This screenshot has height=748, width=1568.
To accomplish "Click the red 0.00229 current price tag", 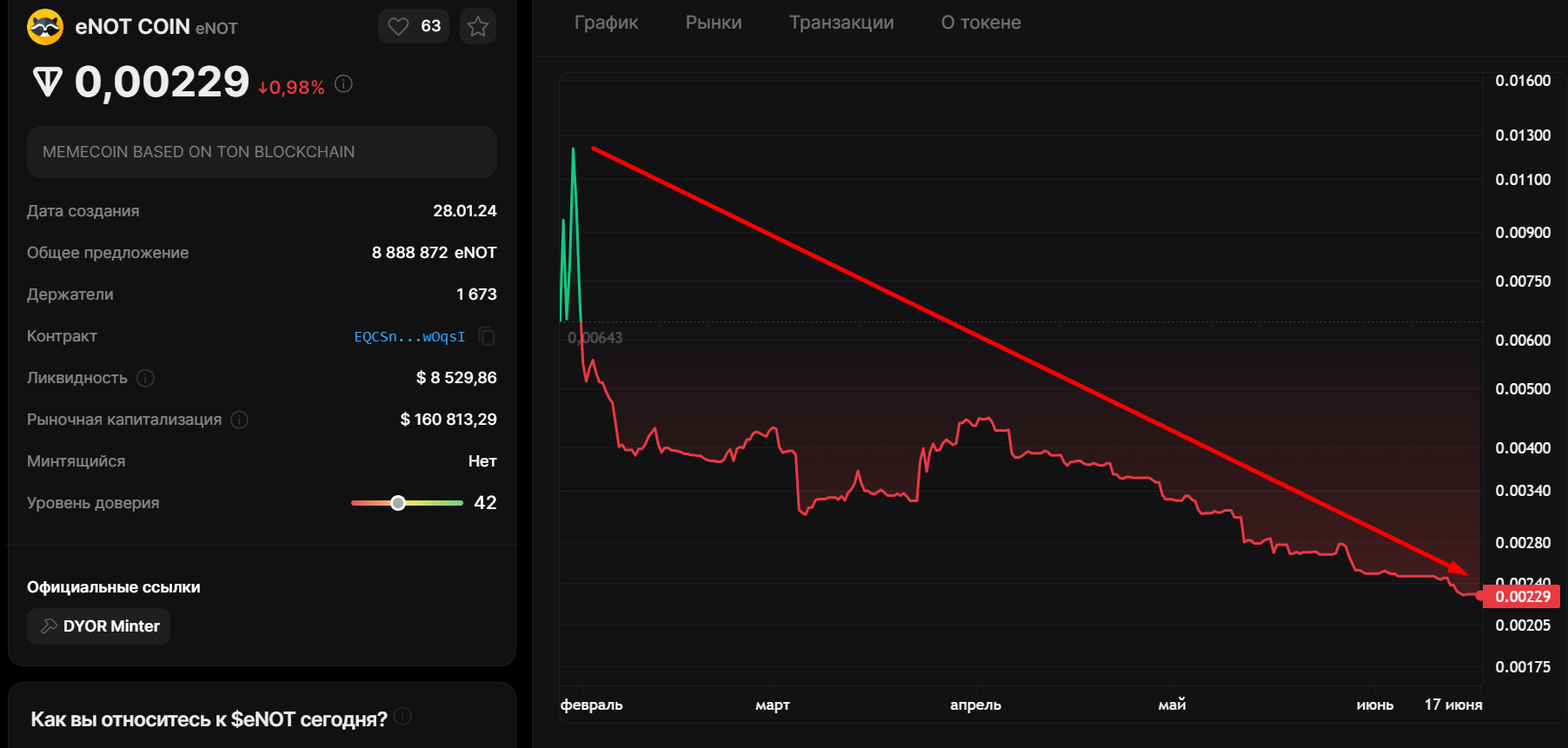I will click(x=1522, y=596).
